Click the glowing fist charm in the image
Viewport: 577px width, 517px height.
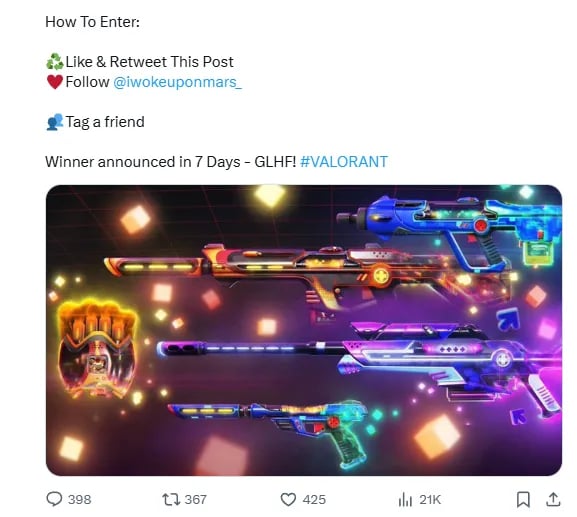tap(98, 350)
